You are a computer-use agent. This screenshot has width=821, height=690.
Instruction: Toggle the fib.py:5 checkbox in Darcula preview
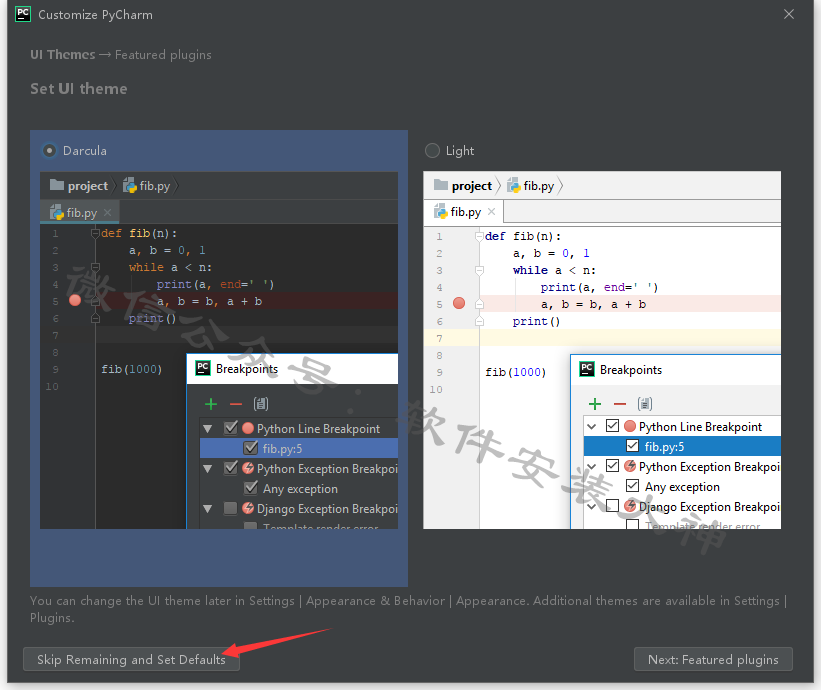point(251,448)
